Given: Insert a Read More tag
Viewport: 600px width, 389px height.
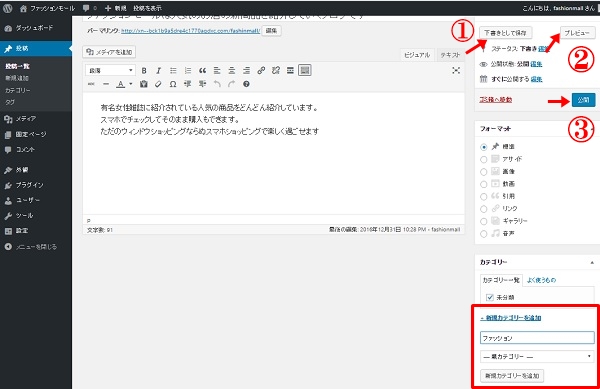Looking at the screenshot, I should click(x=290, y=70).
